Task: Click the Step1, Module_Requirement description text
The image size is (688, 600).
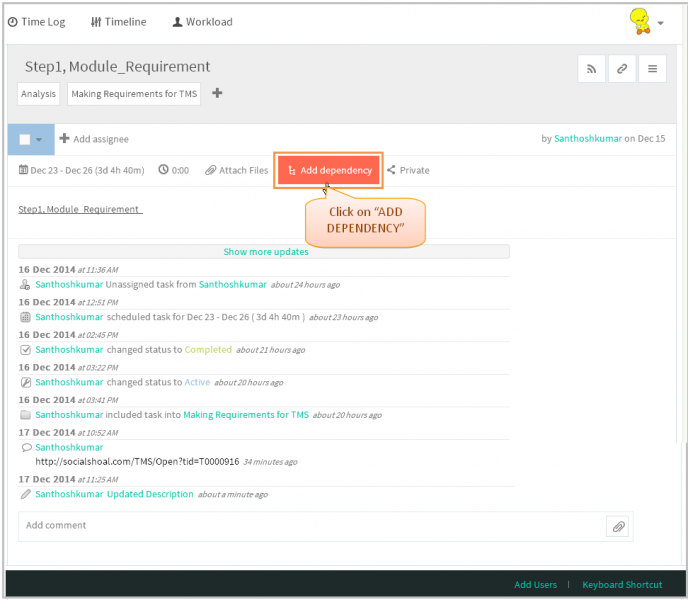Action: (80, 209)
